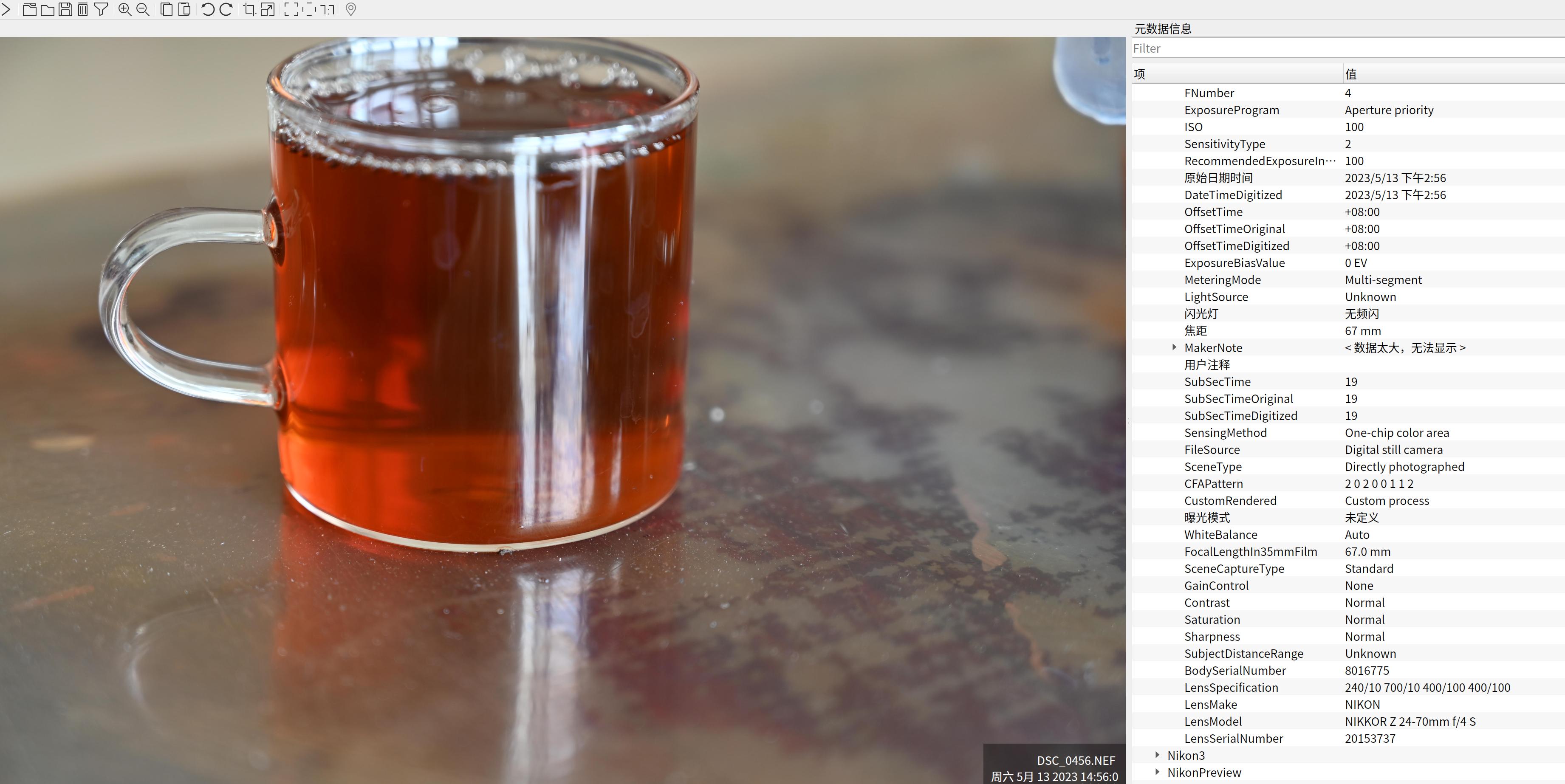Rotate the image clockwise
The height and width of the screenshot is (784, 1565).
pyautogui.click(x=226, y=9)
